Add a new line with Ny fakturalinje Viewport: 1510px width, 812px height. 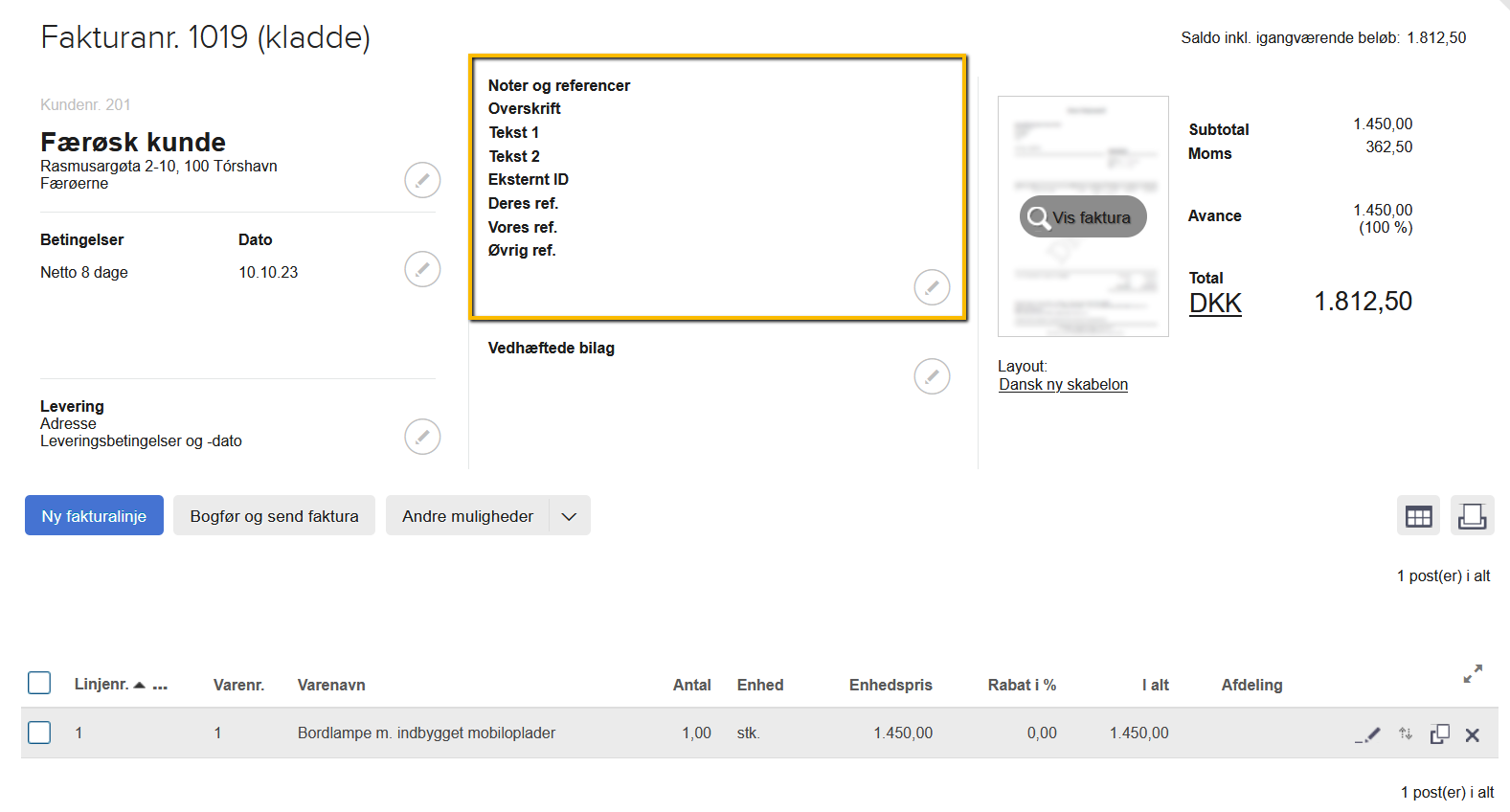pos(94,516)
